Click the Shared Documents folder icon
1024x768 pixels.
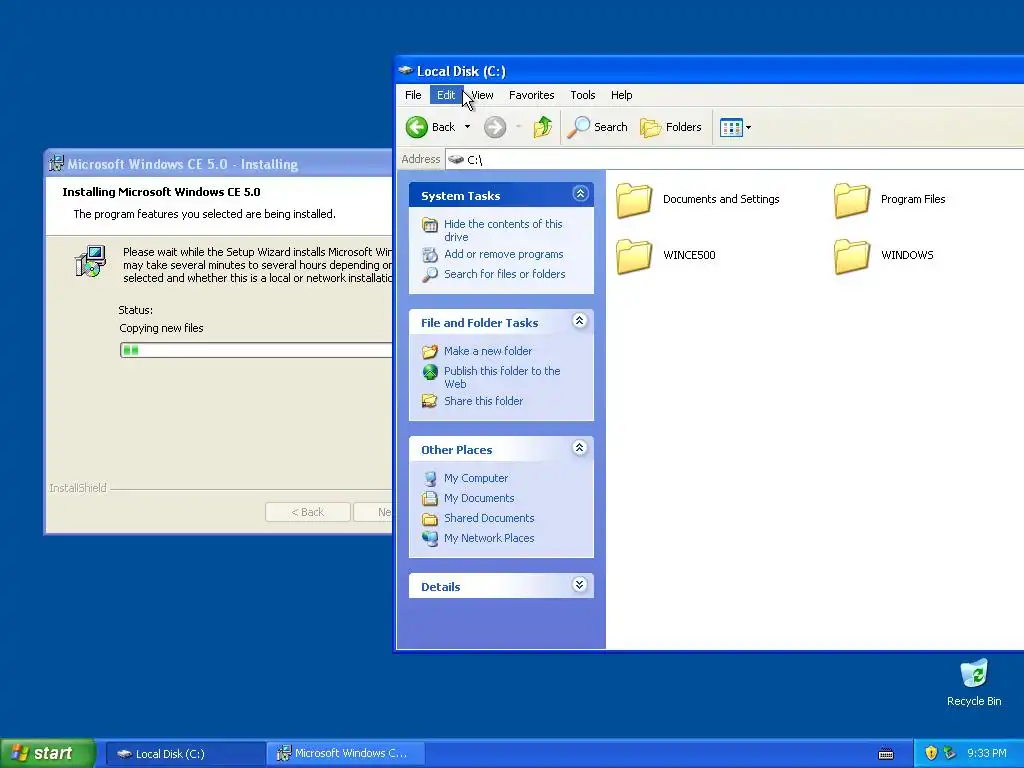point(430,519)
